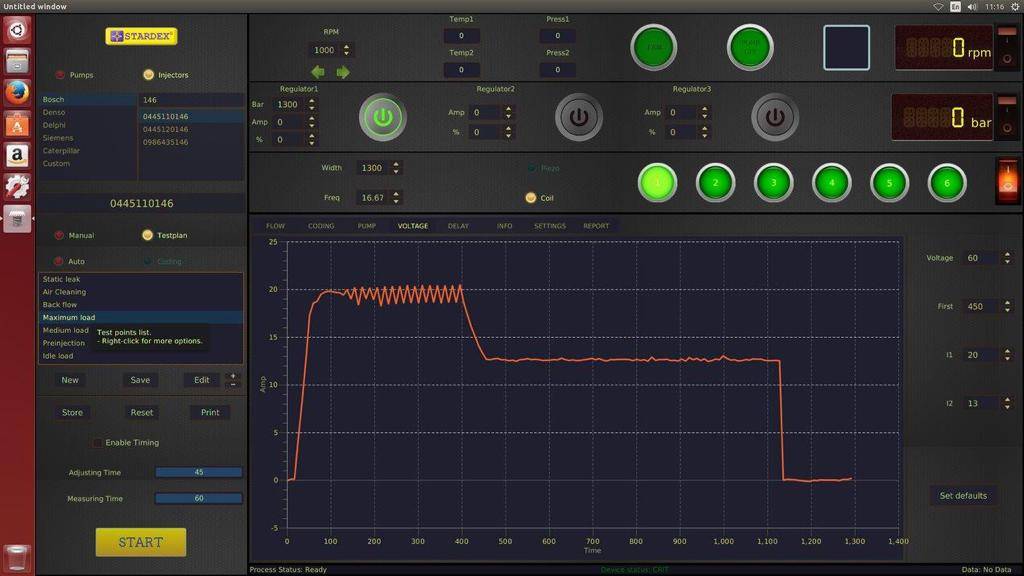Flip the rocker switch beside the bar display
The height and width of the screenshot is (576, 1024).
[1007, 116]
